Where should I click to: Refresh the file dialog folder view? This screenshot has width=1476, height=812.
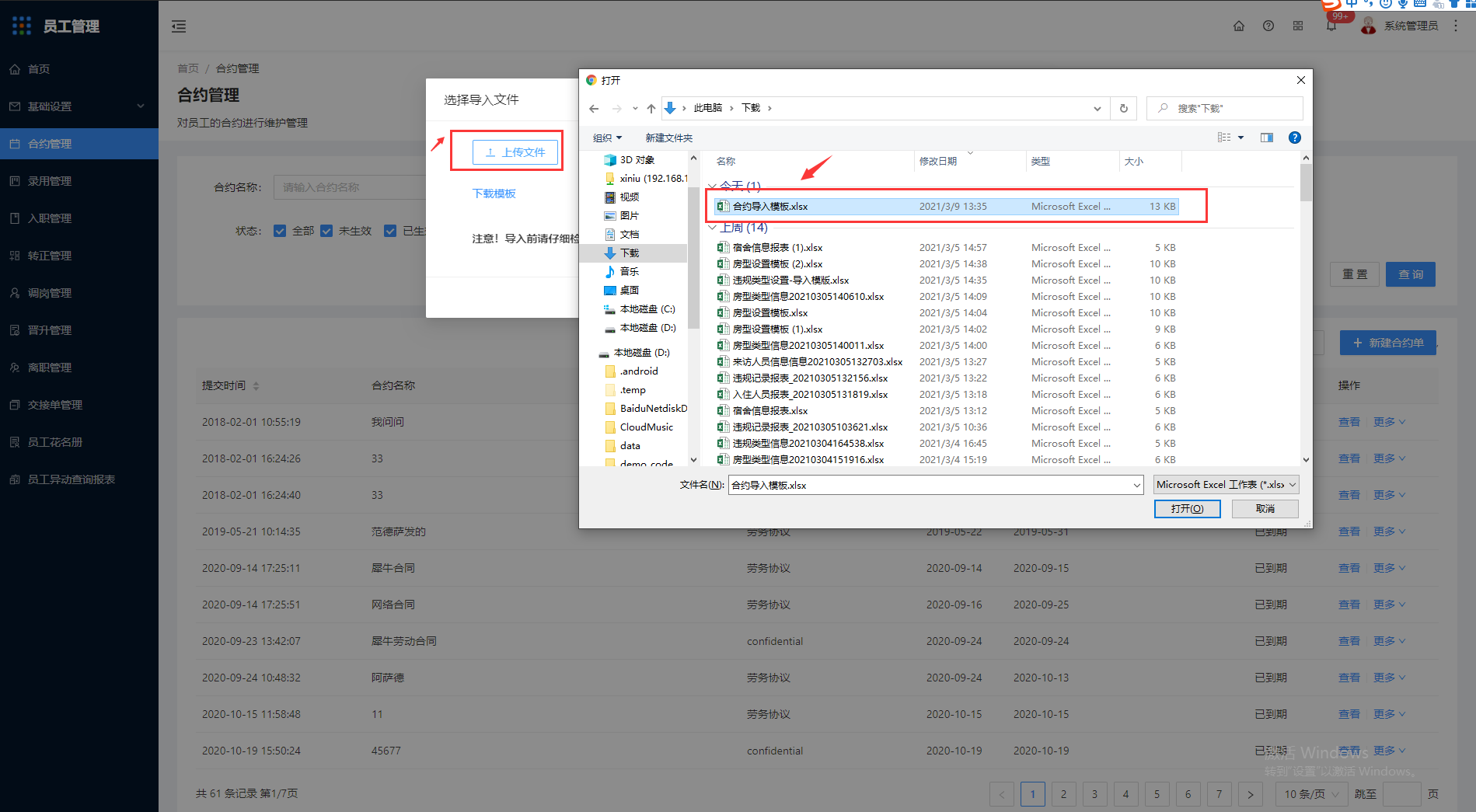pos(1123,108)
